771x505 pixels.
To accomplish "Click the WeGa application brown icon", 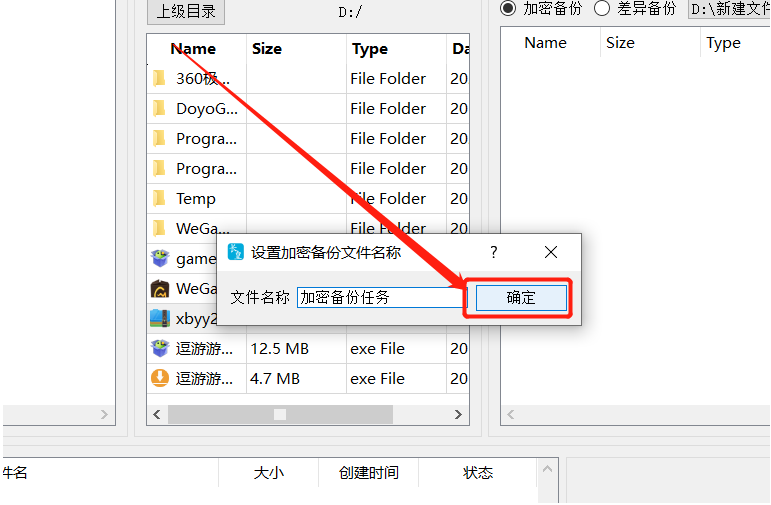I will click(160, 289).
